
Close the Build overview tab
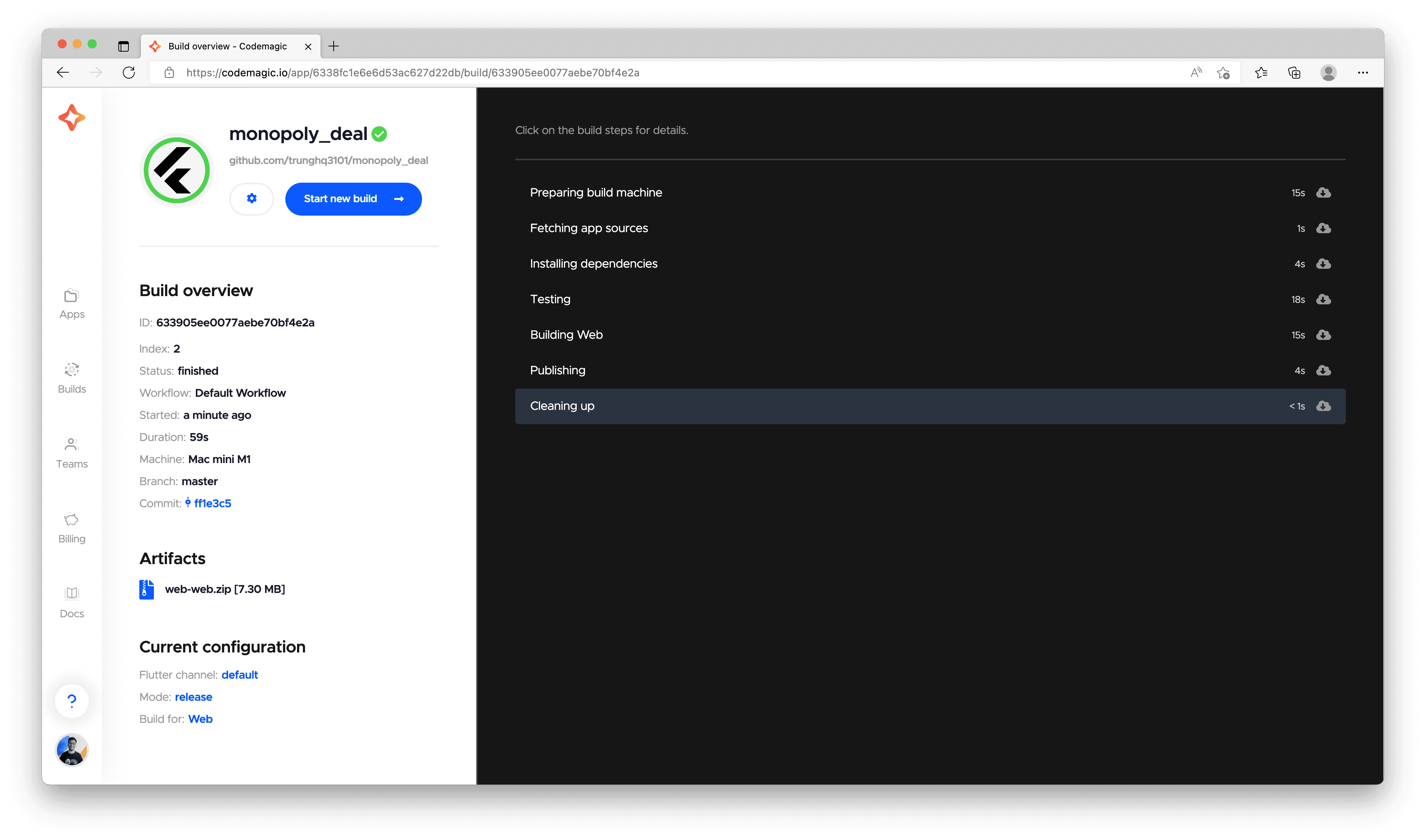[x=308, y=46]
